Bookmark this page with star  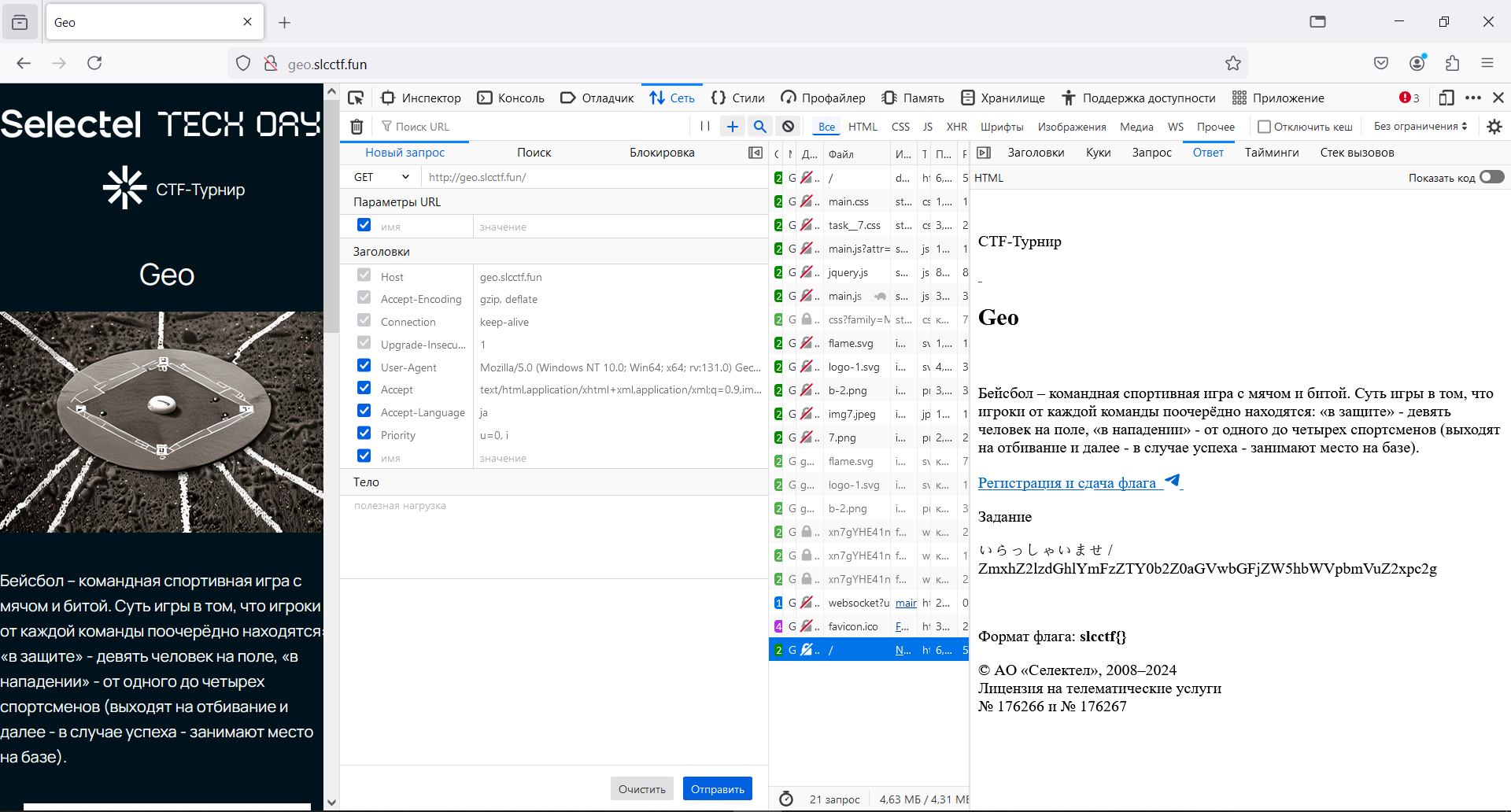tap(1232, 64)
